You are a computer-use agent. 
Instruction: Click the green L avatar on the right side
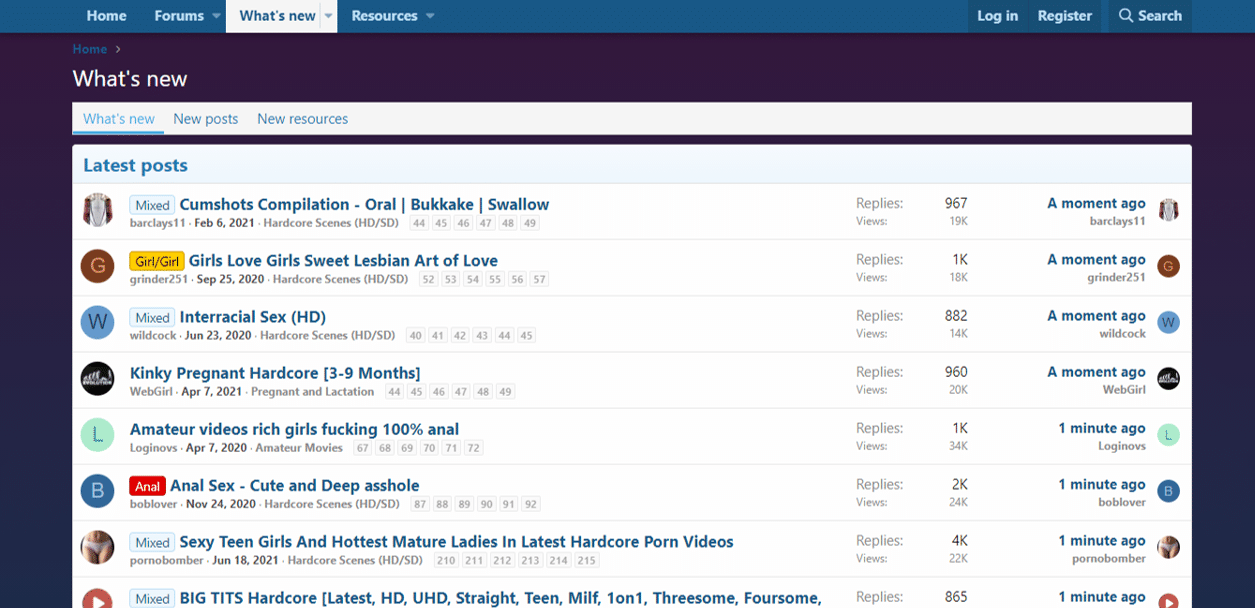coord(1168,435)
